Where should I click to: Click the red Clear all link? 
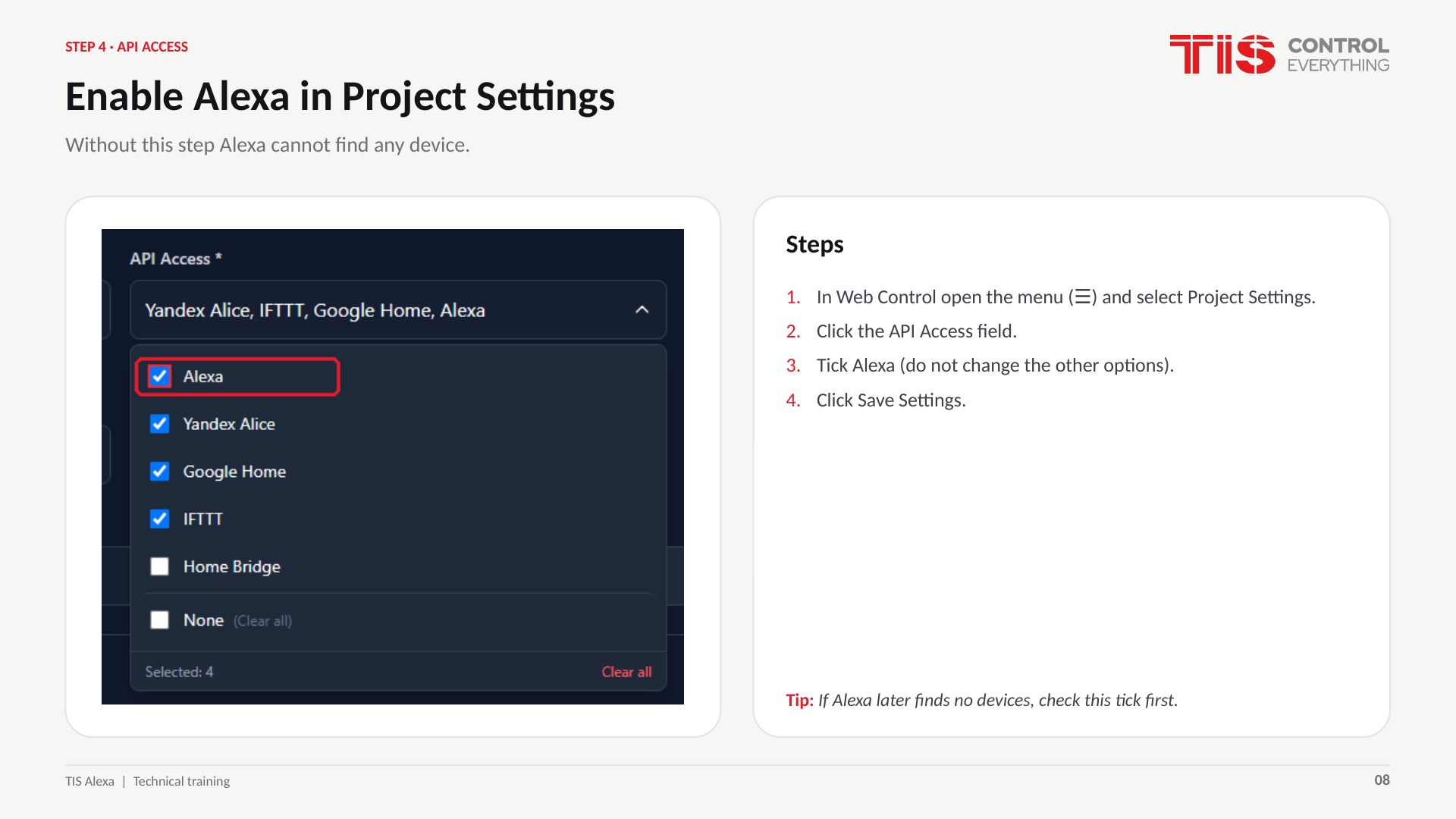pos(626,672)
